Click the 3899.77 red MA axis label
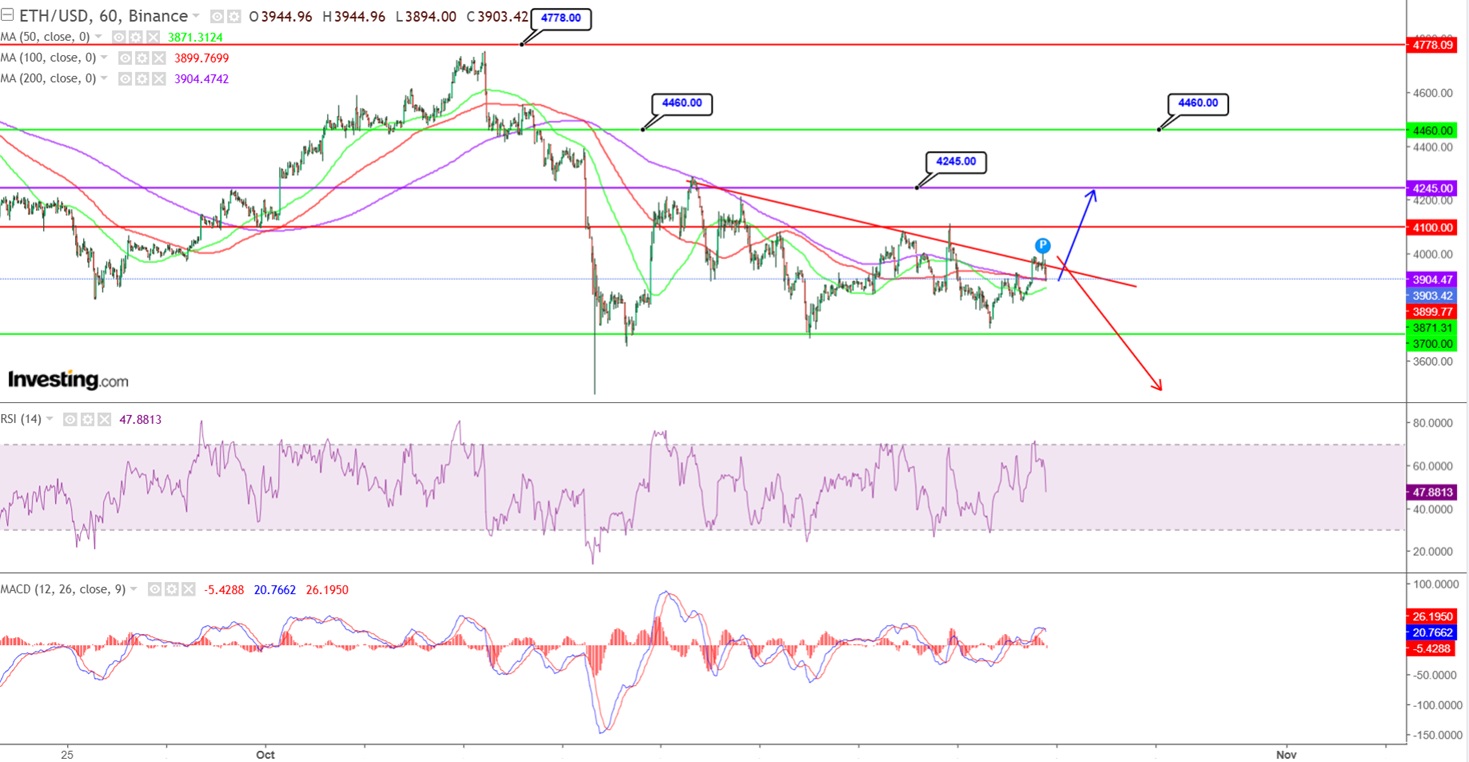 [1432, 312]
